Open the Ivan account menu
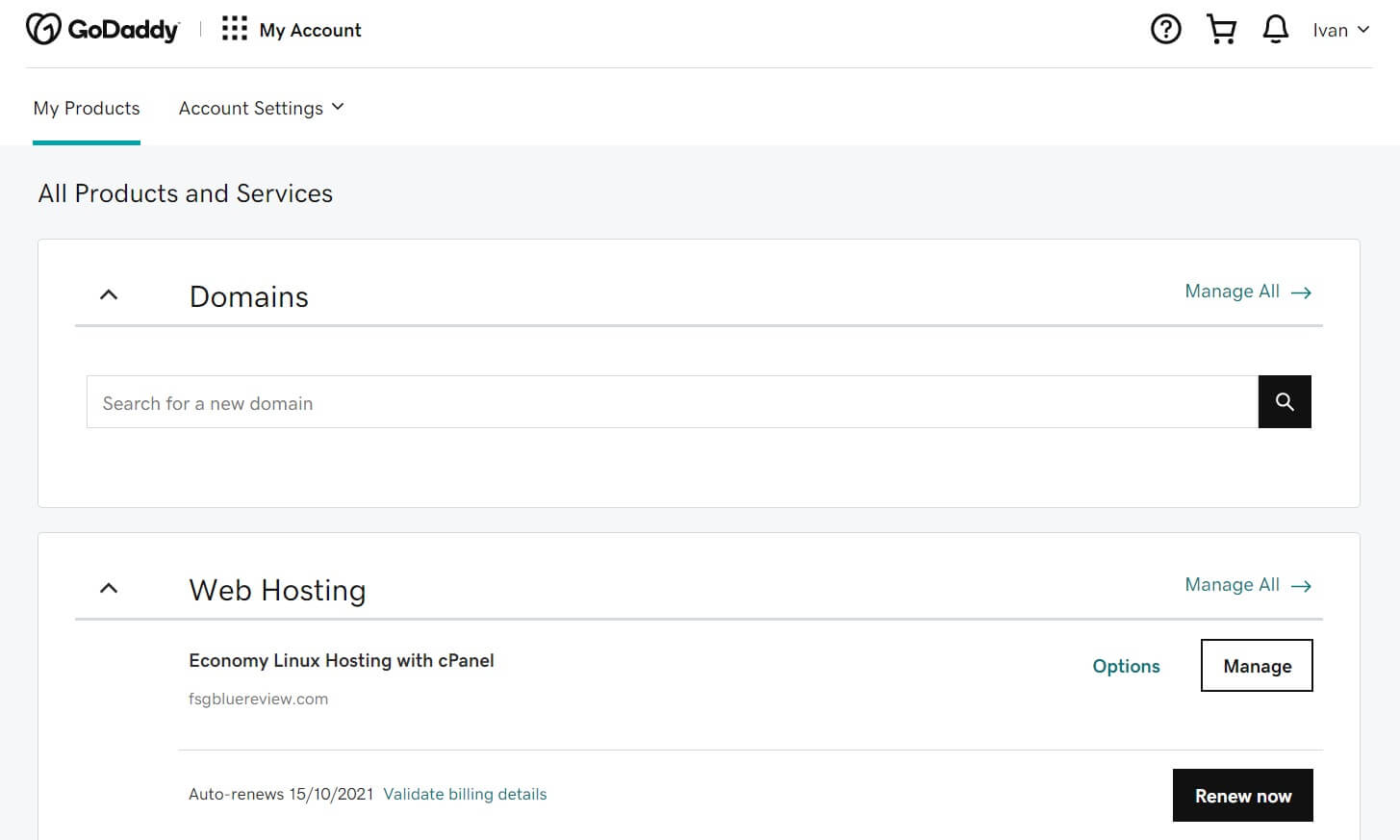This screenshot has width=1400, height=840. (1339, 30)
